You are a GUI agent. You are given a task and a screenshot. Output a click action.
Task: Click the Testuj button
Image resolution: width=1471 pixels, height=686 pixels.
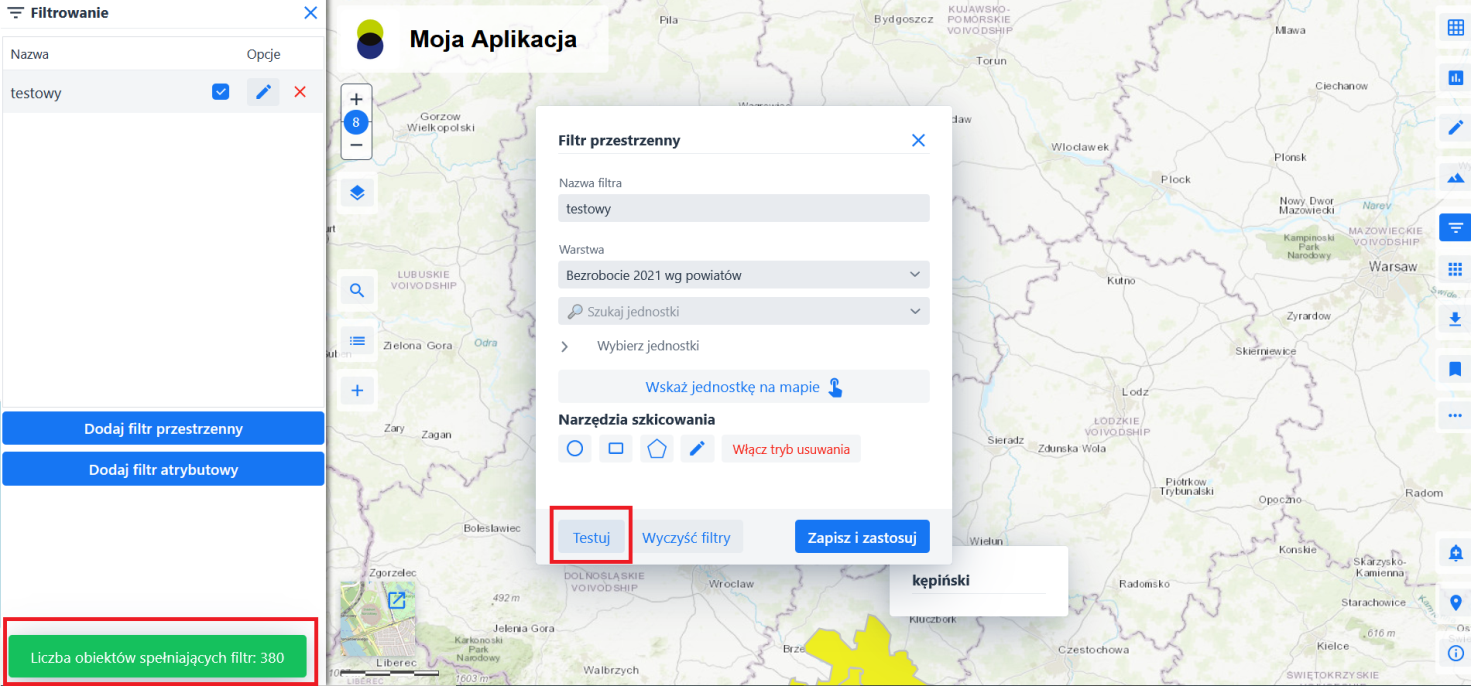pos(591,537)
